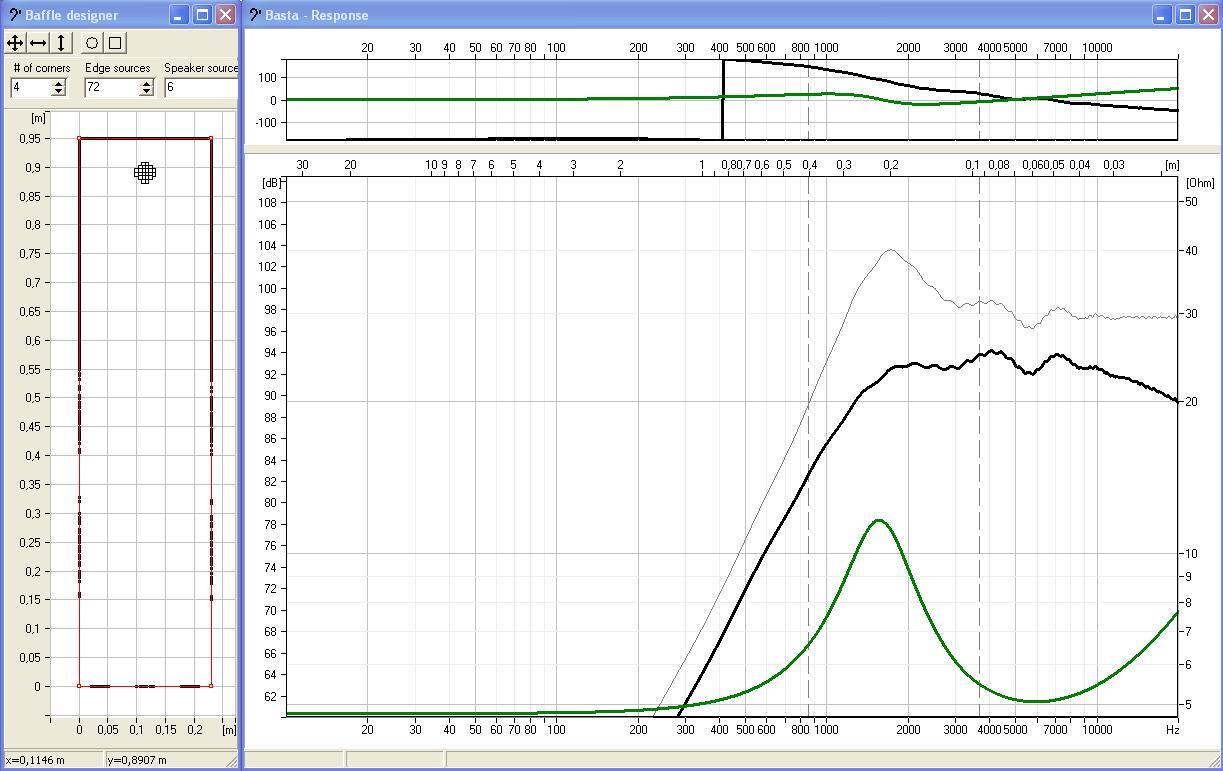Click the 'Baffle designer' window title
This screenshot has height=771, width=1223.
pos(72,15)
